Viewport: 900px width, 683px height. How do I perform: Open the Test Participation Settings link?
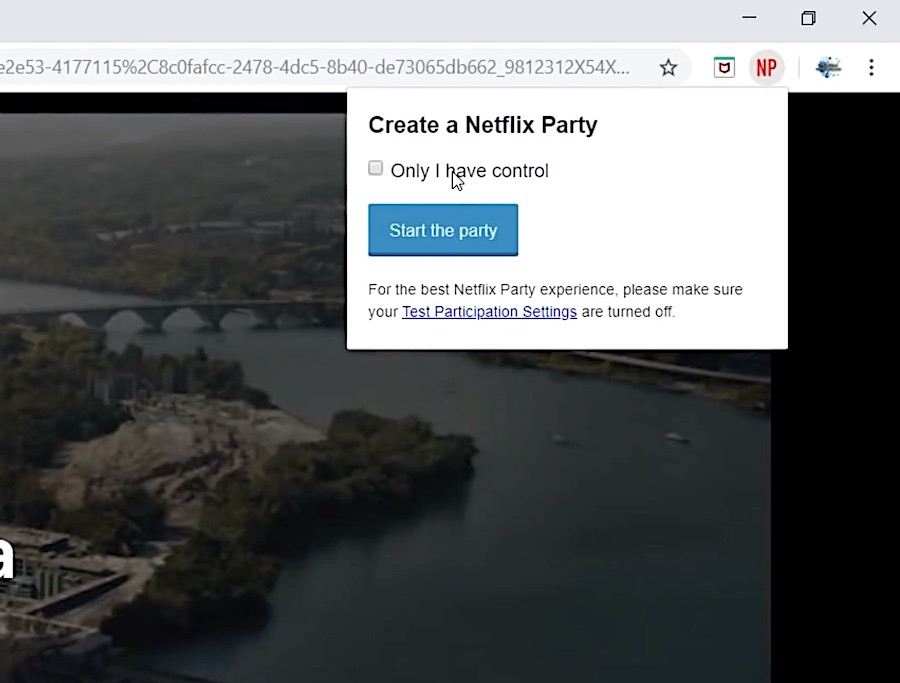(489, 312)
